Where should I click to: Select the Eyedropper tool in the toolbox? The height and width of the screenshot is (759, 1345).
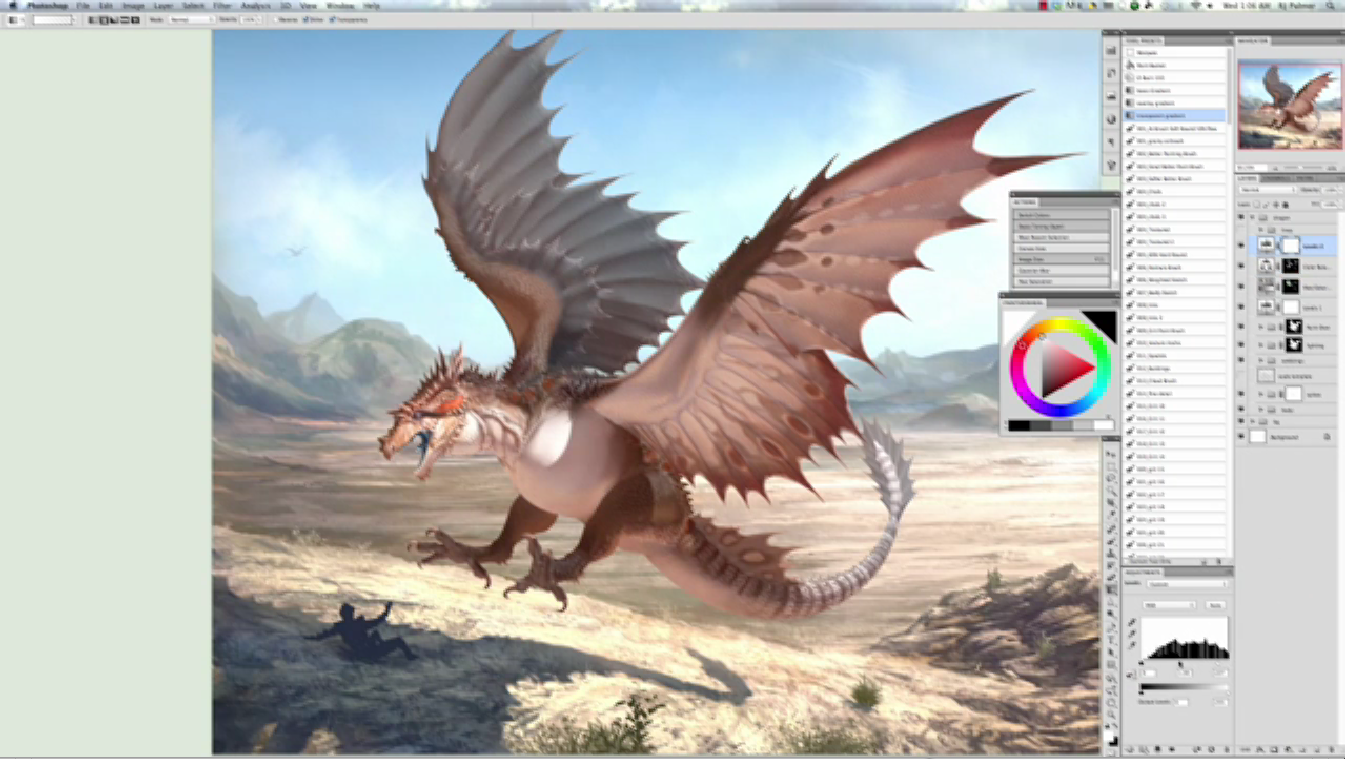[x=1112, y=516]
